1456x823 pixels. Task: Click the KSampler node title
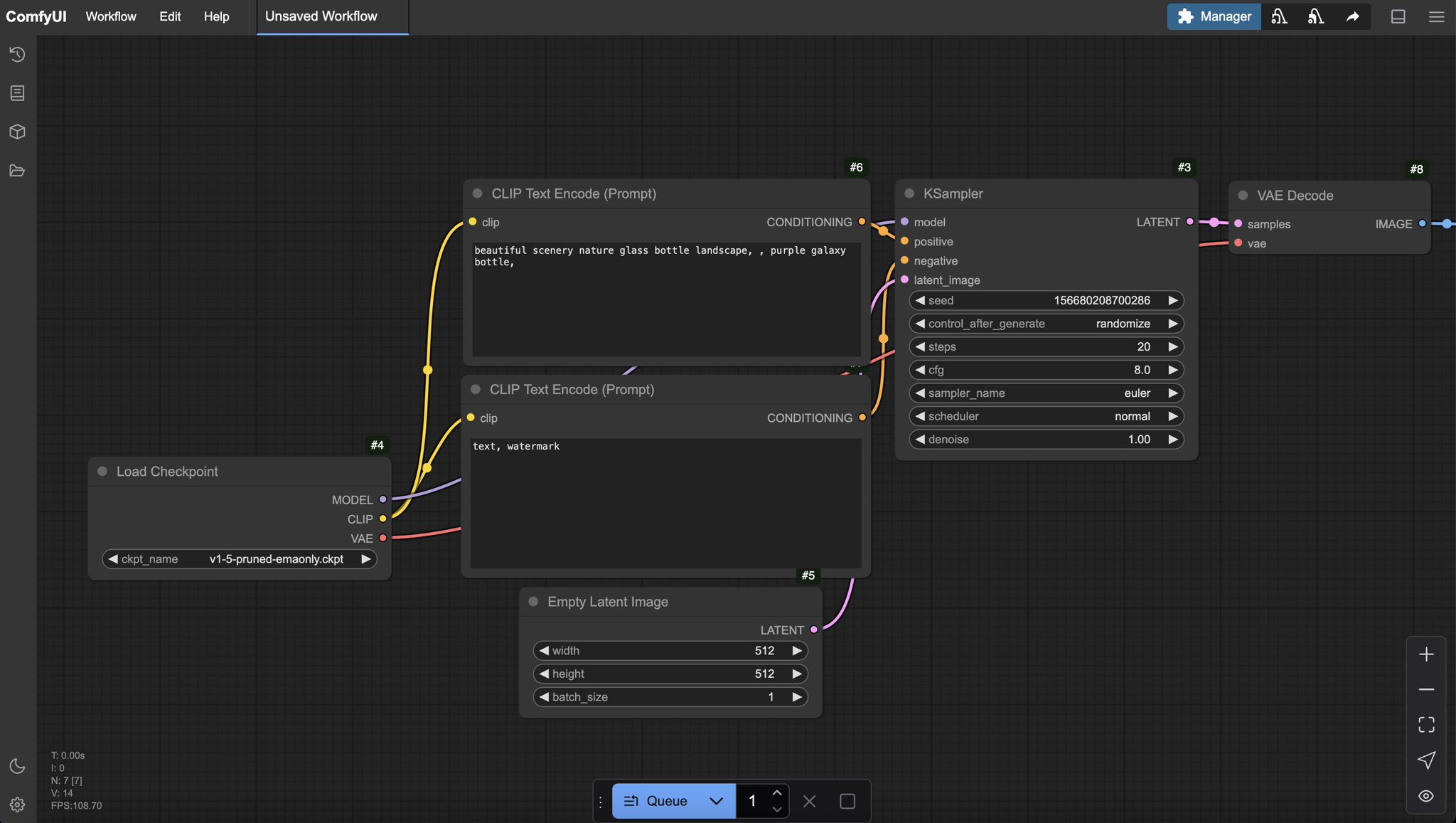tap(953, 193)
